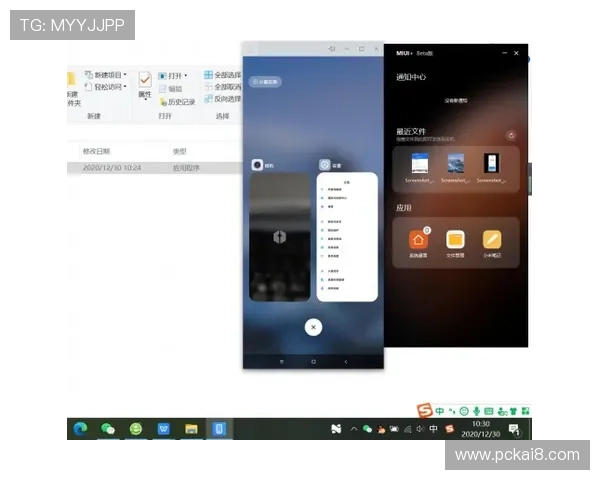The image size is (600, 480).
Task: Open WeChat from the taskbar
Action: 108,429
